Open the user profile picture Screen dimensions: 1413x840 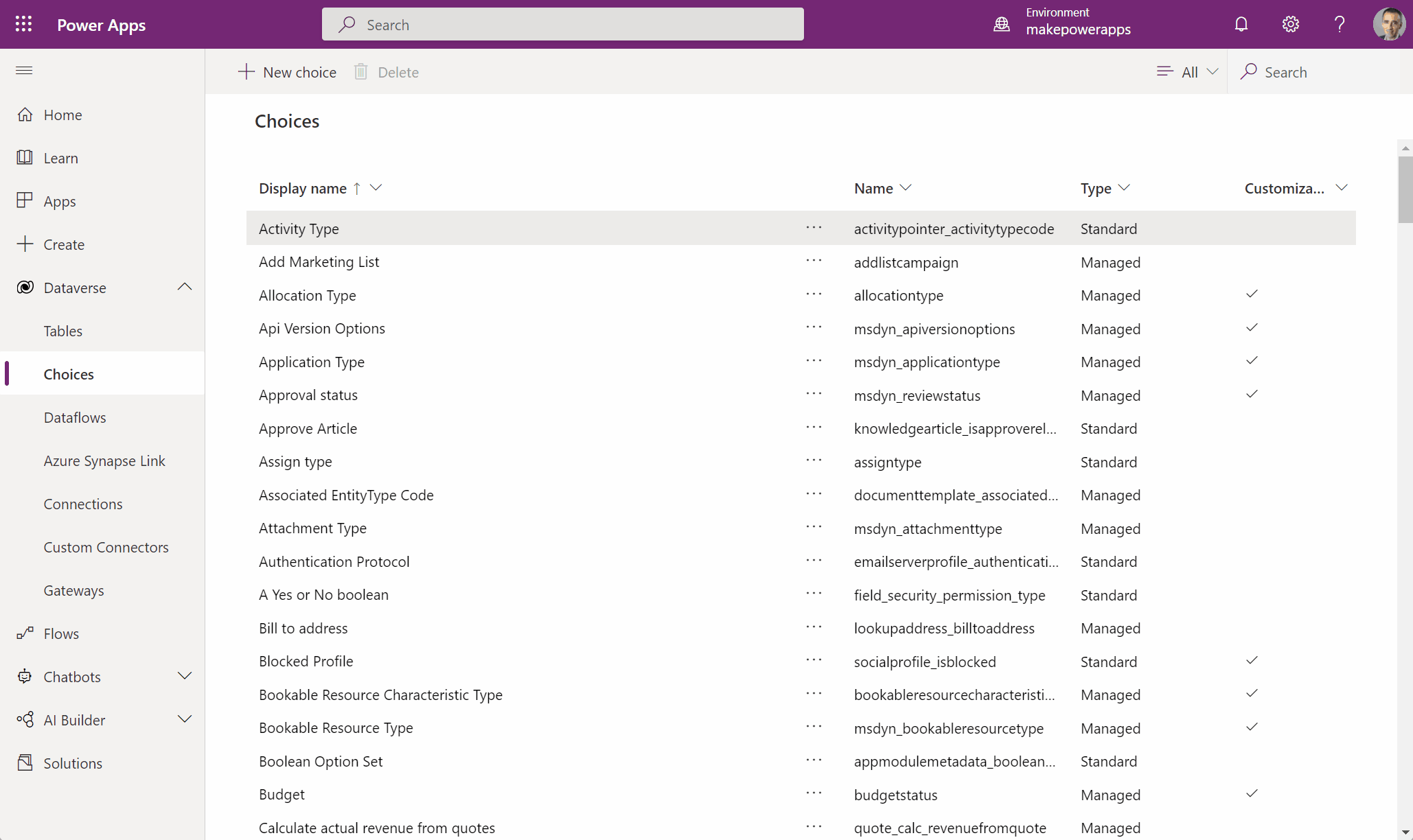pos(1388,24)
